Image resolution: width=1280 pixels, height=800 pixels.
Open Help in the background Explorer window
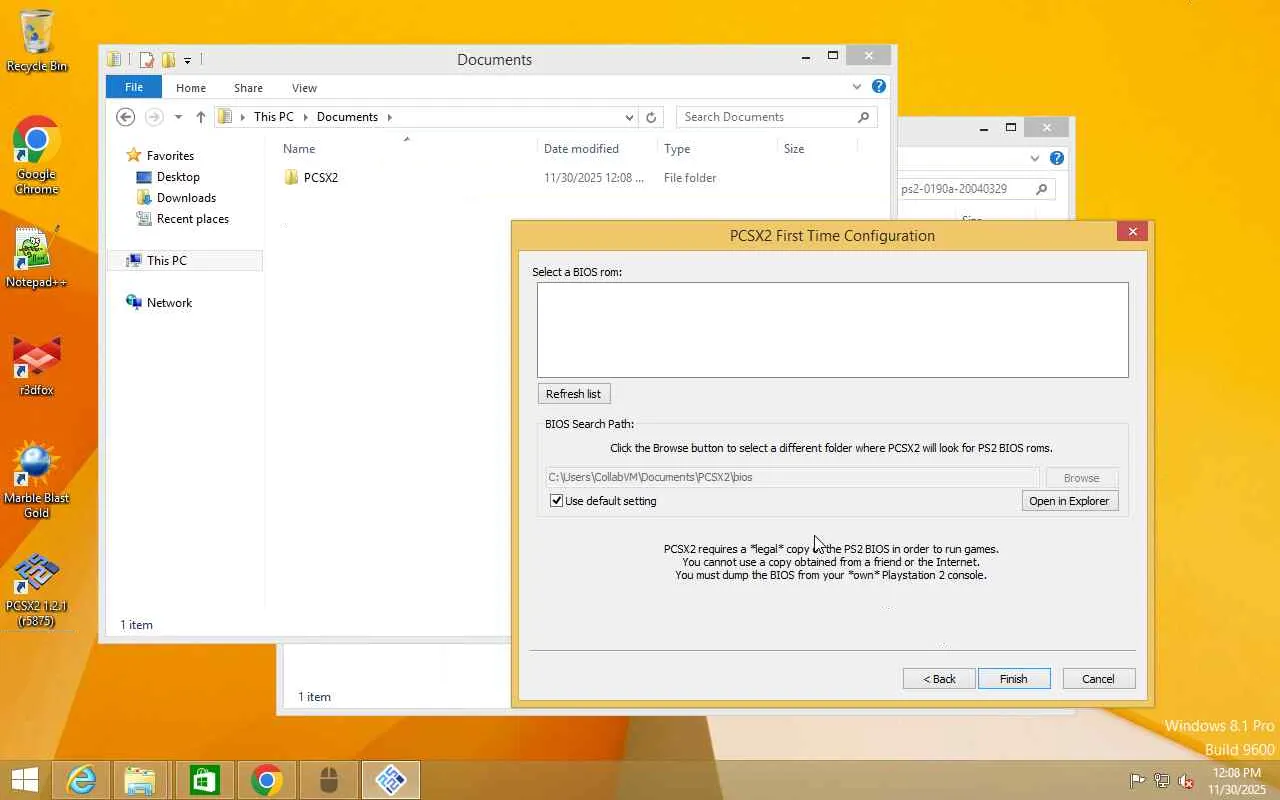pyautogui.click(x=1057, y=158)
